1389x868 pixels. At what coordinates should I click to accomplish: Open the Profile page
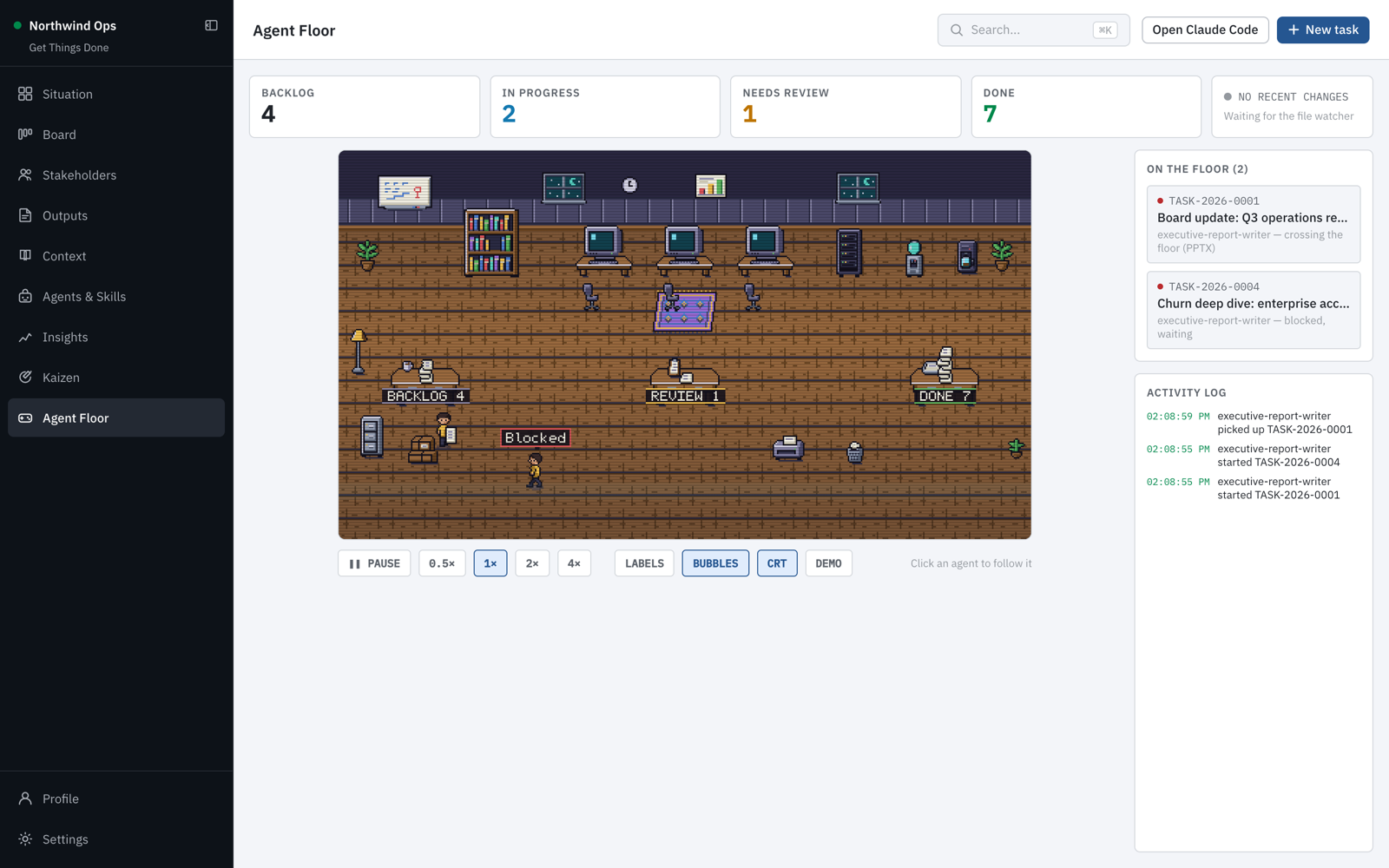[x=116, y=799]
